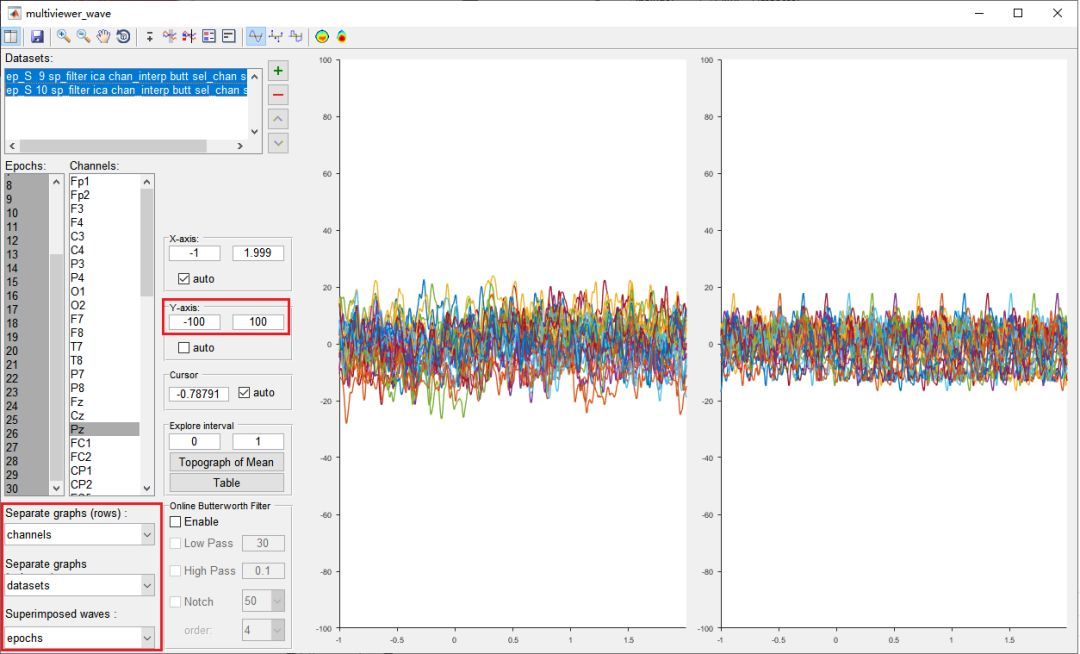
Task: Uncheck the X-axis auto checkbox
Action: tap(184, 279)
